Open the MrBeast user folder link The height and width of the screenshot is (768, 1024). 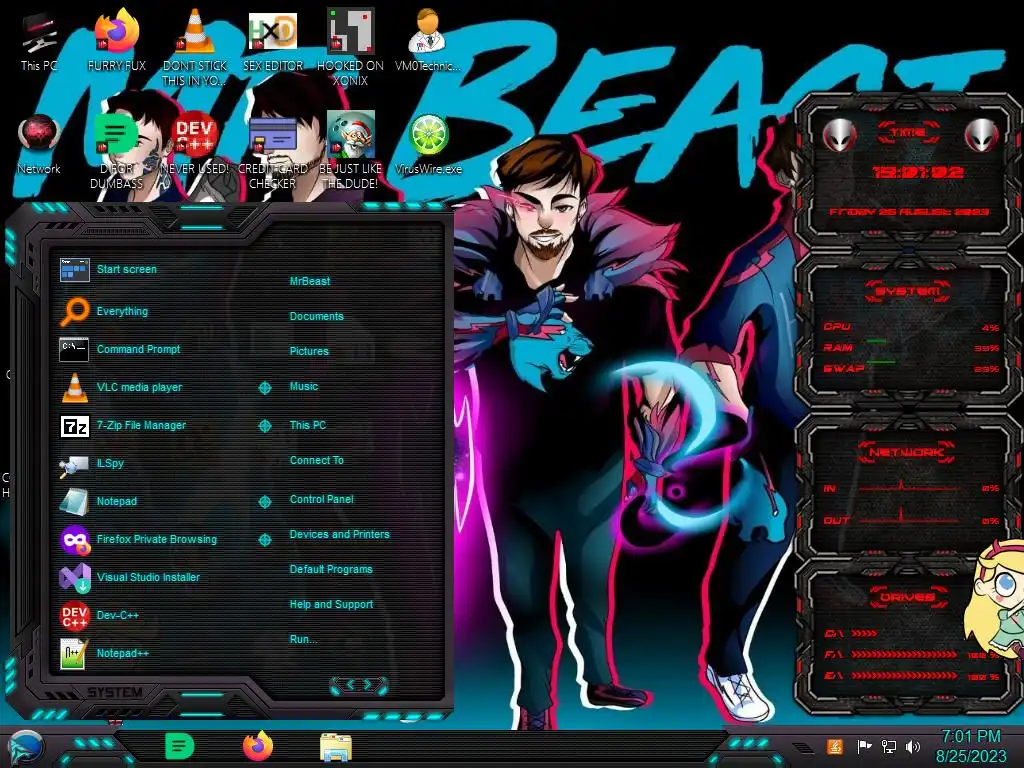[x=310, y=281]
